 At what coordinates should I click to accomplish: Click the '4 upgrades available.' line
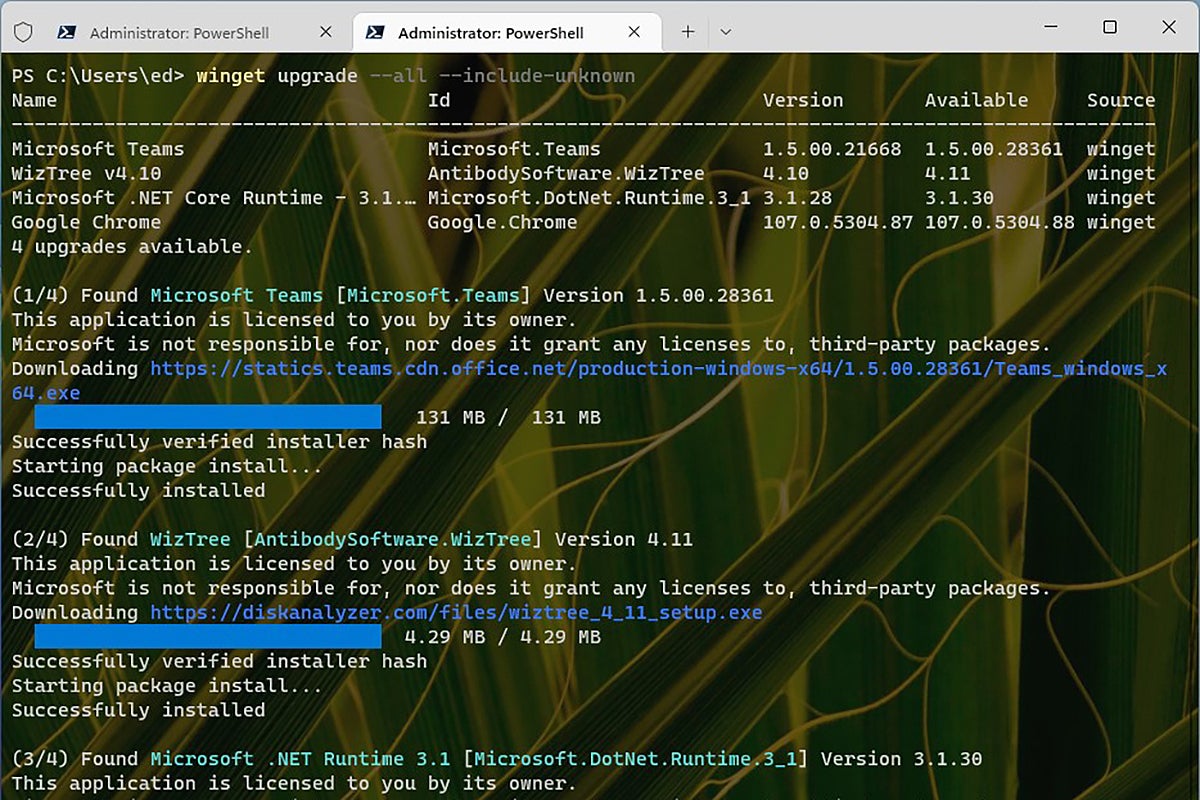pyautogui.click(x=132, y=246)
